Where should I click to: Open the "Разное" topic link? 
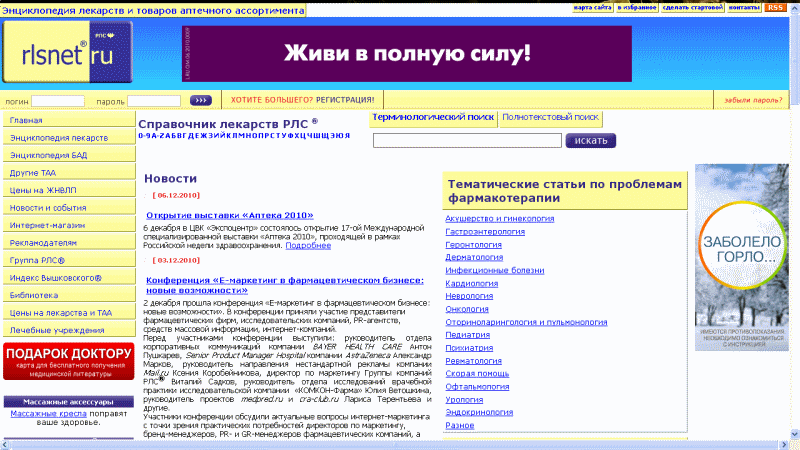[460, 426]
